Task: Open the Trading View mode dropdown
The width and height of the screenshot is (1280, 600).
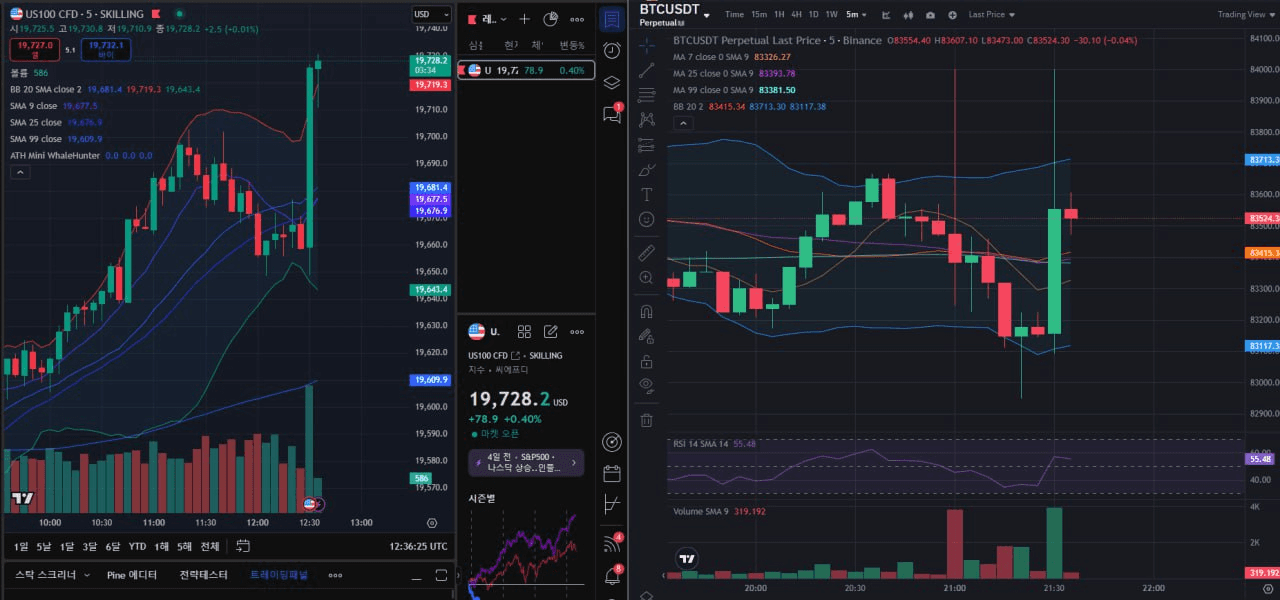Action: [x=1246, y=15]
